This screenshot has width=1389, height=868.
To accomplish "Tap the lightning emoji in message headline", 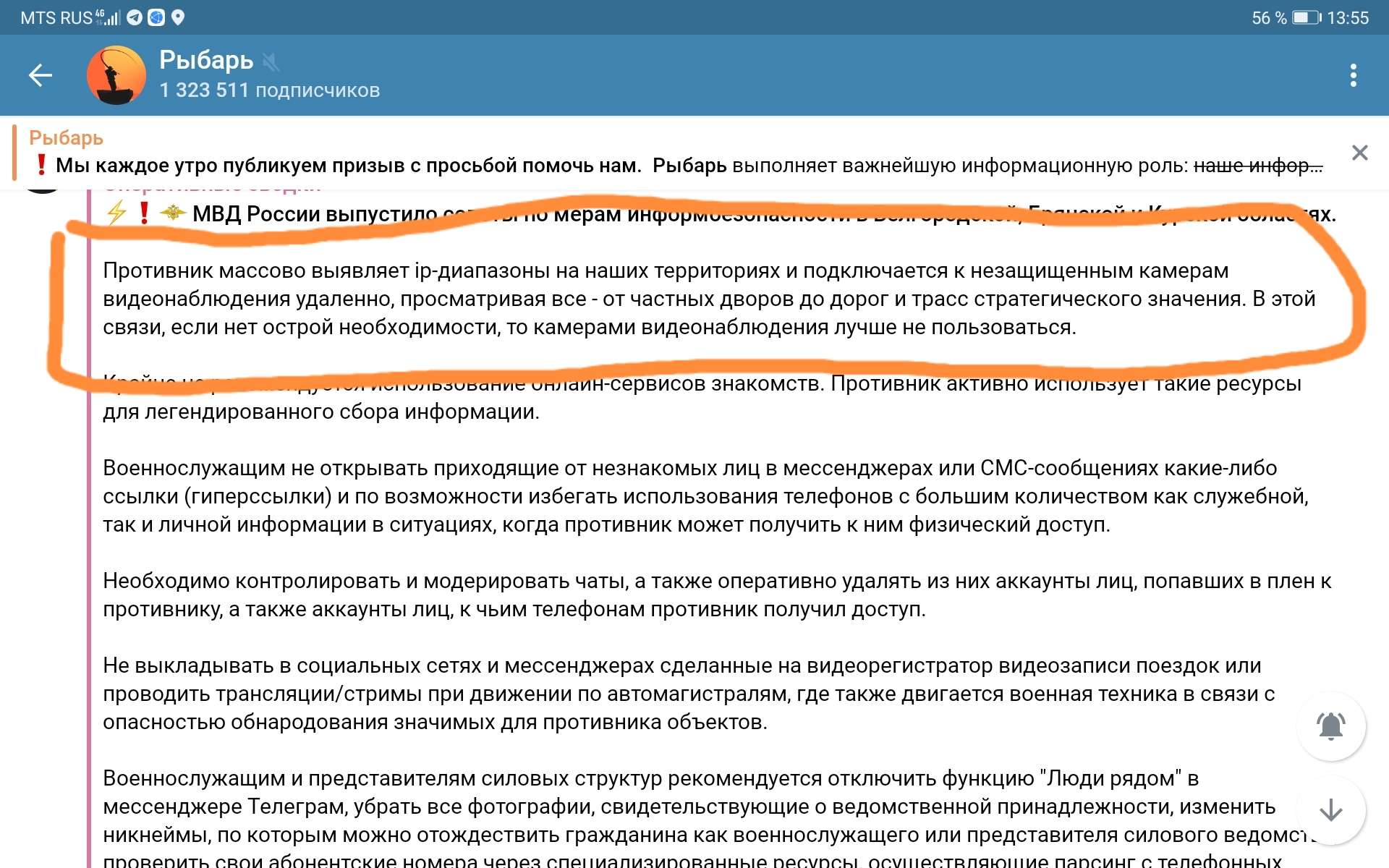I will pos(116,213).
